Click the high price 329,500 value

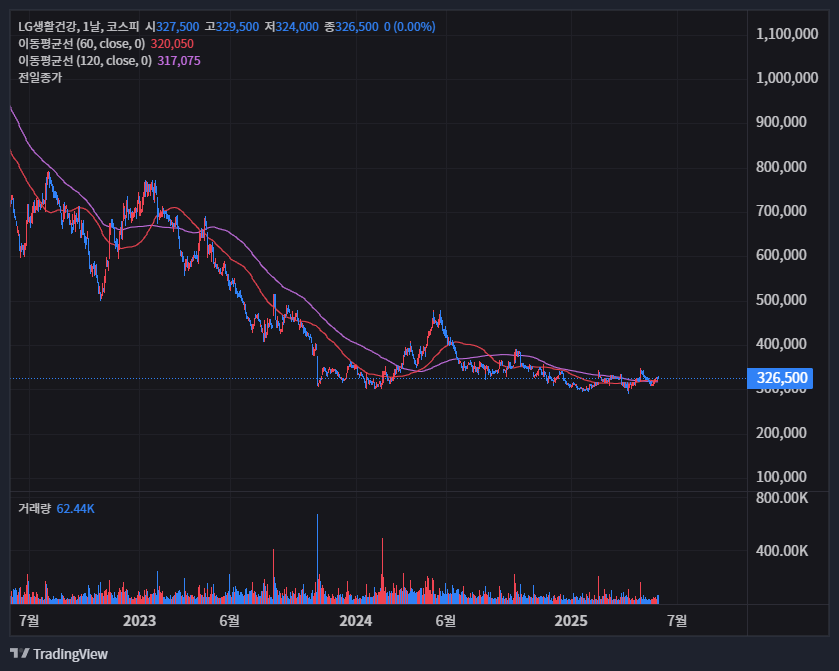[238, 27]
